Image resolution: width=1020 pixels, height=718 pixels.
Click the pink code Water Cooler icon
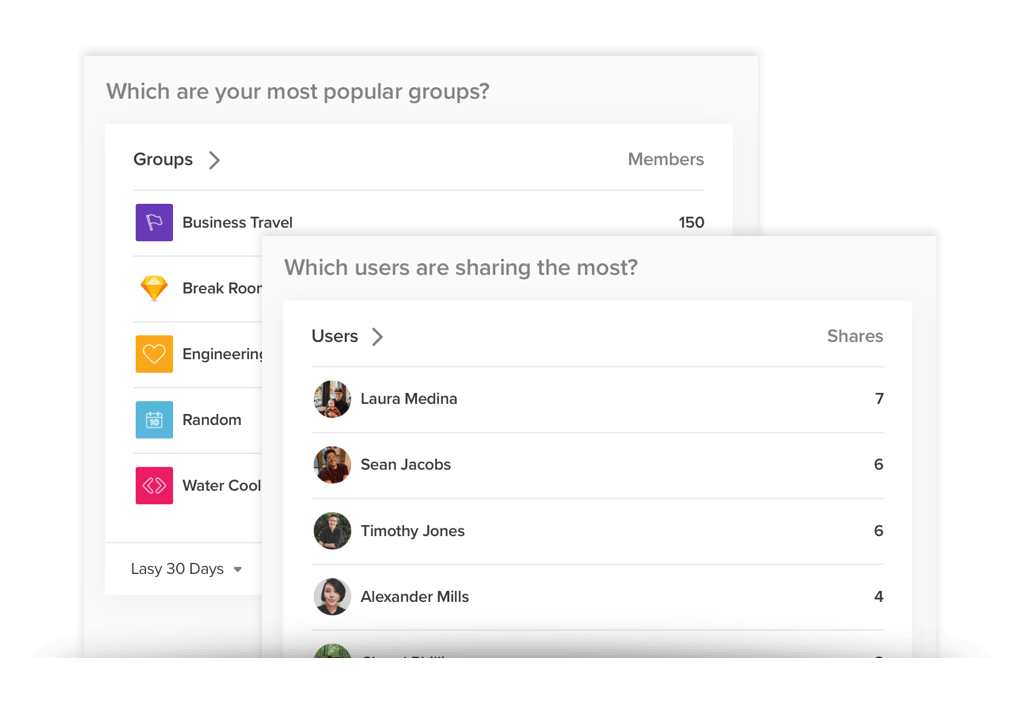pyautogui.click(x=154, y=485)
